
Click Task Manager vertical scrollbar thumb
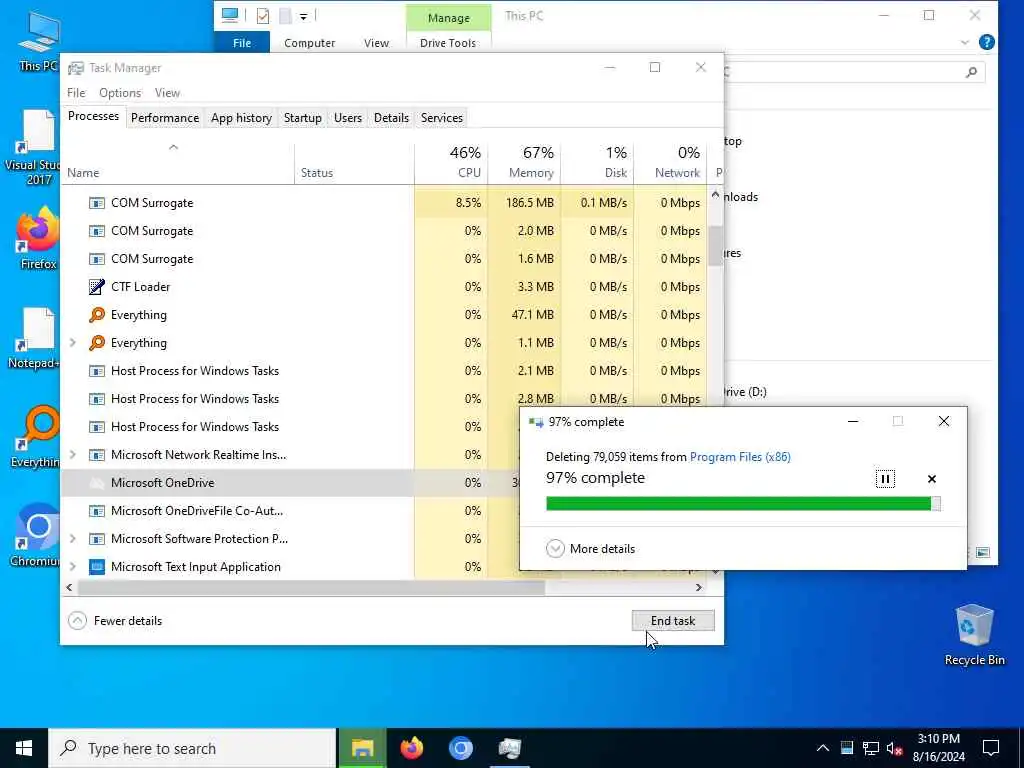pos(715,246)
